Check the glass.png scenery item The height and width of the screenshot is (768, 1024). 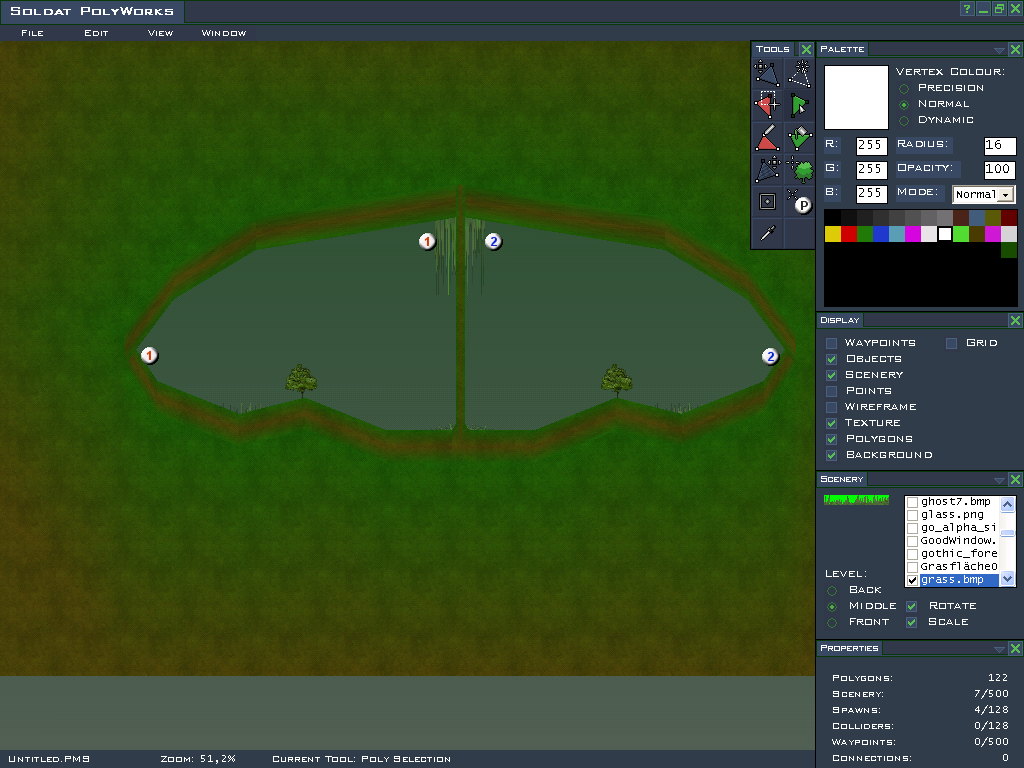pos(912,515)
